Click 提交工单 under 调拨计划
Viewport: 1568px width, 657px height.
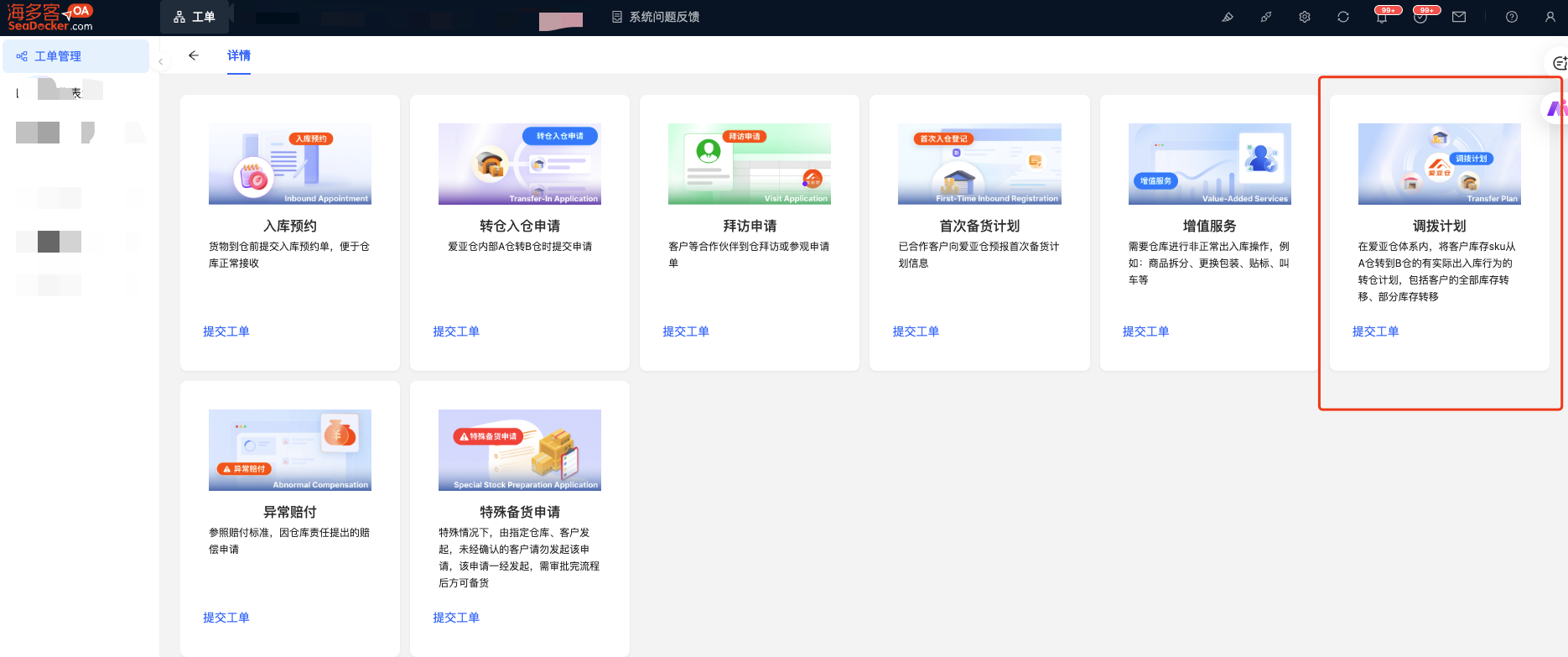(x=1376, y=331)
